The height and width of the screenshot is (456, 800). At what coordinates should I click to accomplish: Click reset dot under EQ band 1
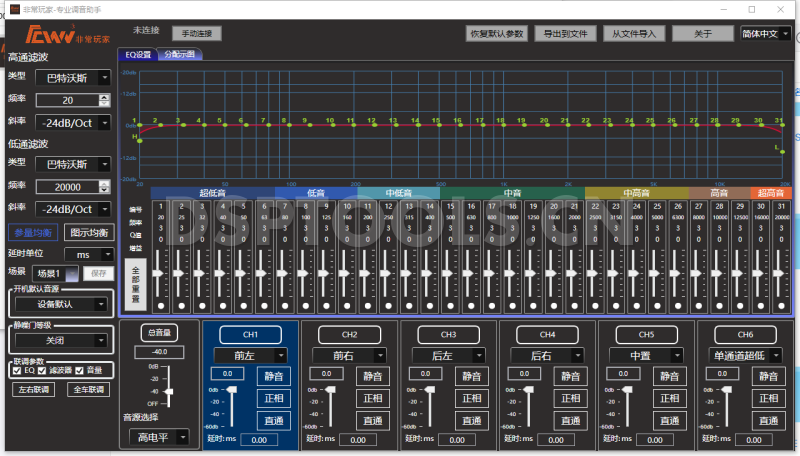pyautogui.click(x=160, y=307)
